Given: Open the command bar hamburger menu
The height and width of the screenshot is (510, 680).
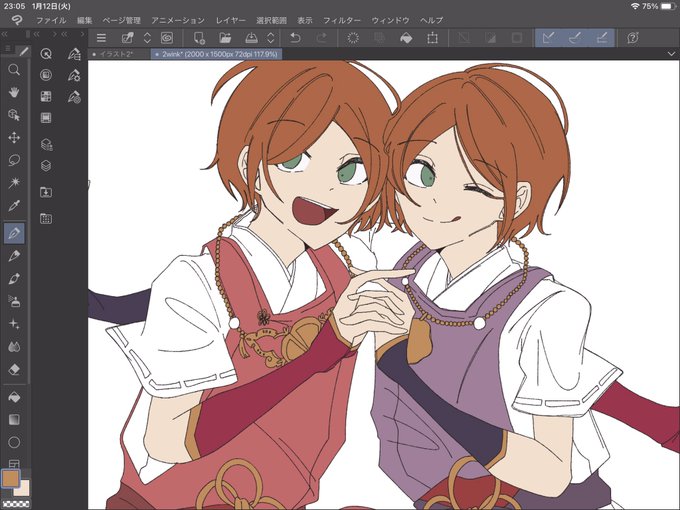Looking at the screenshot, I should pyautogui.click(x=101, y=38).
